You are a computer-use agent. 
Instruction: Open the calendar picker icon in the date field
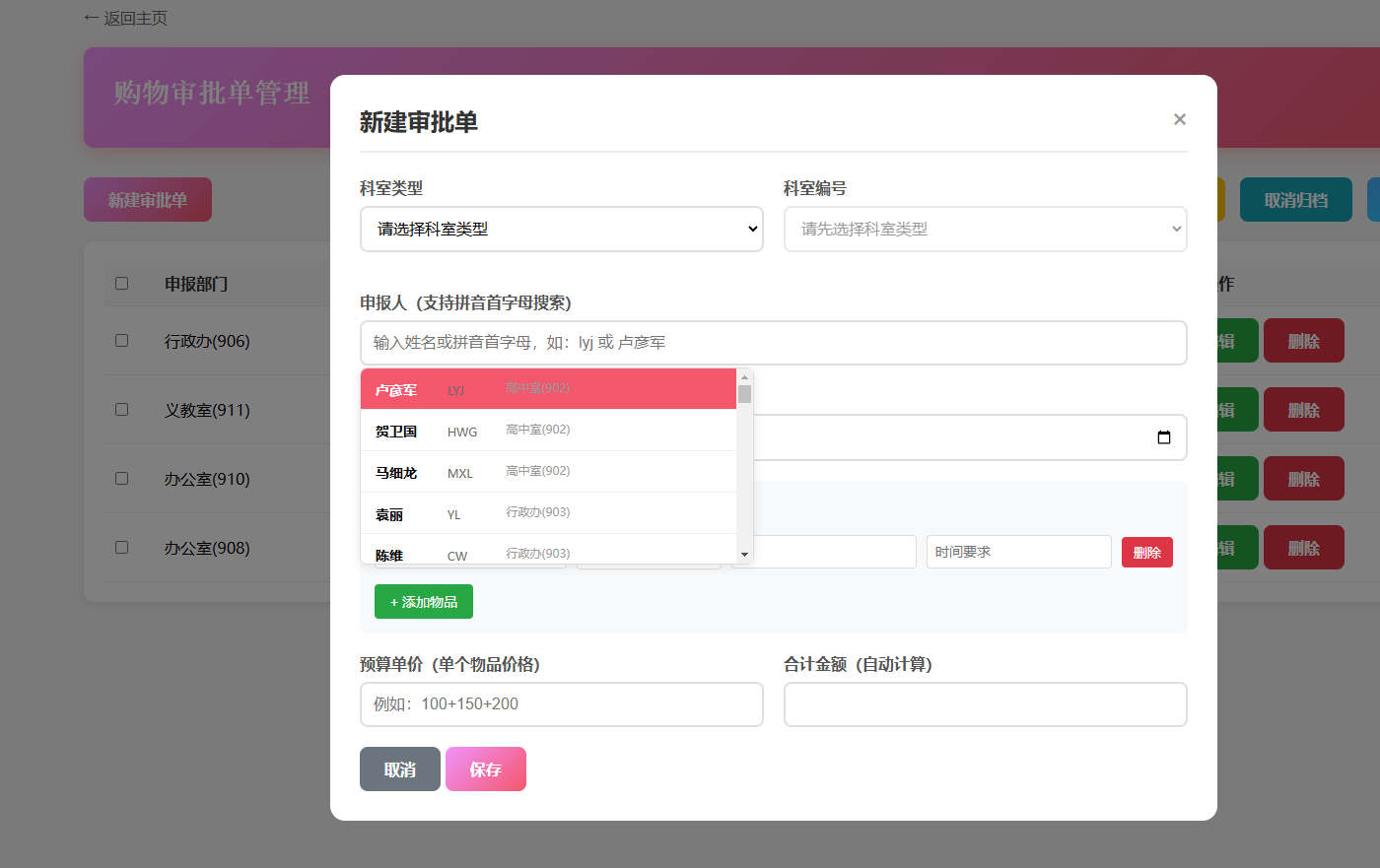[1164, 437]
